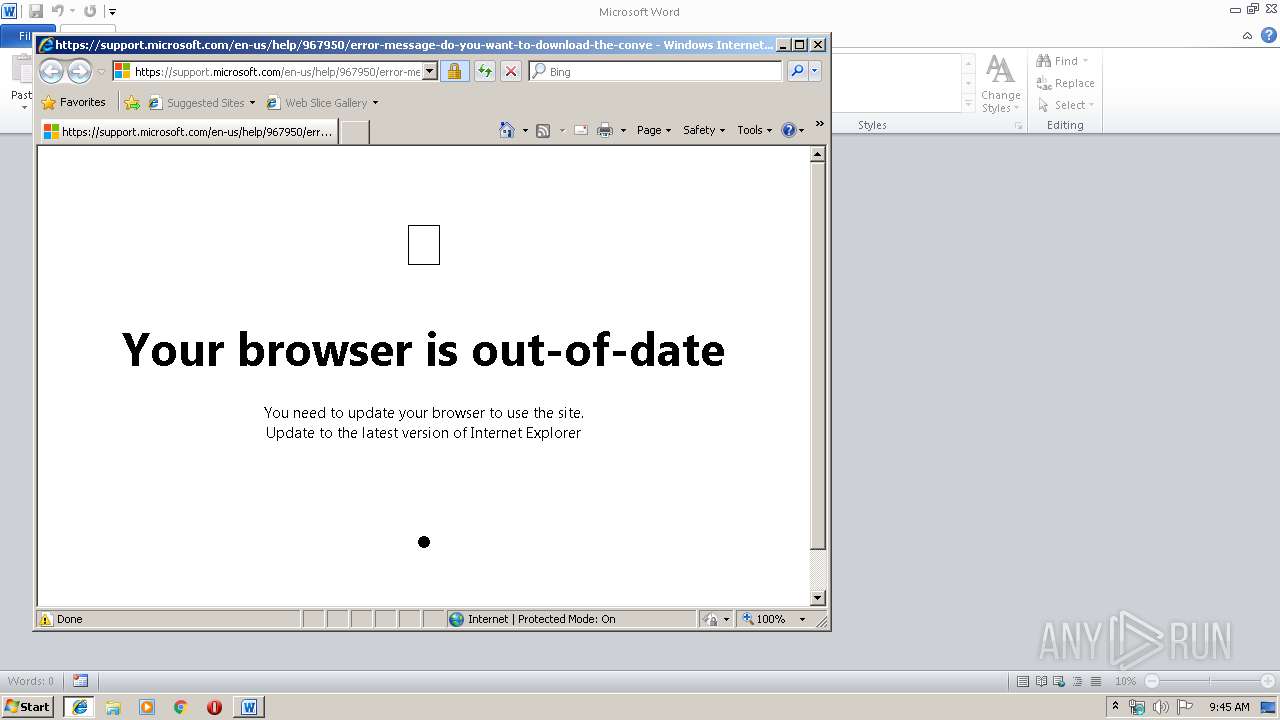This screenshot has width=1280, height=720.
Task: Switch to Print Layout view in Word
Action: (x=1022, y=681)
